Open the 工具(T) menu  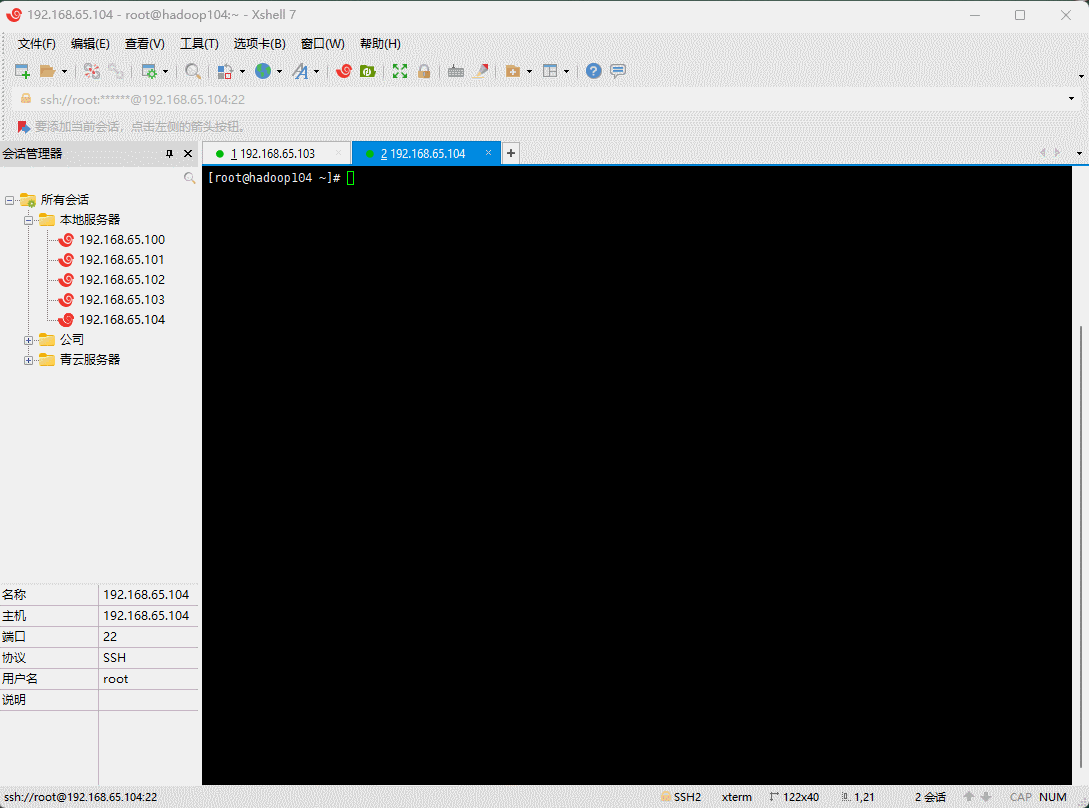[x=199, y=44]
